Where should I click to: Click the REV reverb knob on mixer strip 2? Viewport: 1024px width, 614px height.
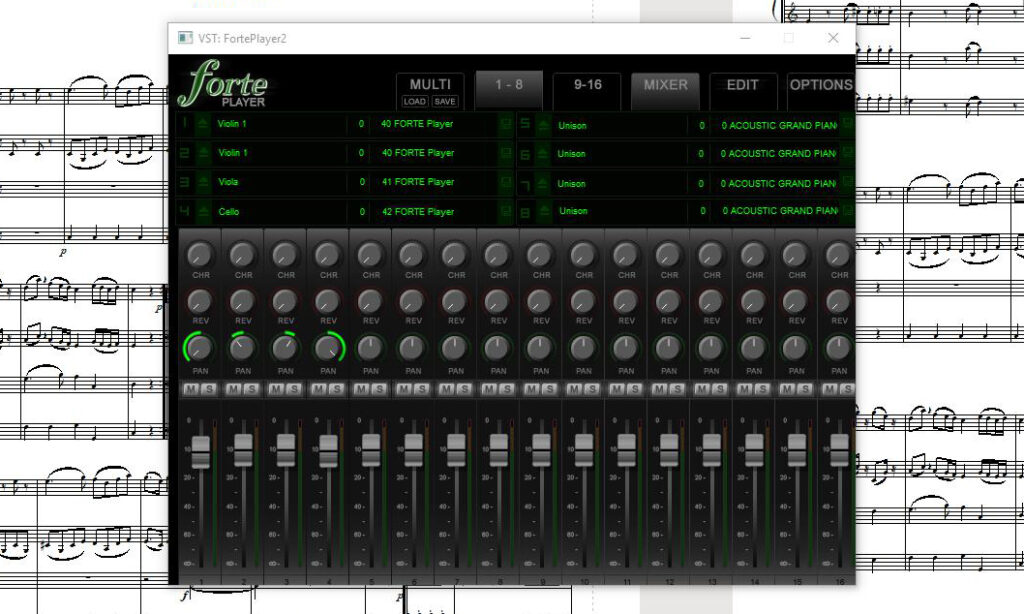coord(242,301)
